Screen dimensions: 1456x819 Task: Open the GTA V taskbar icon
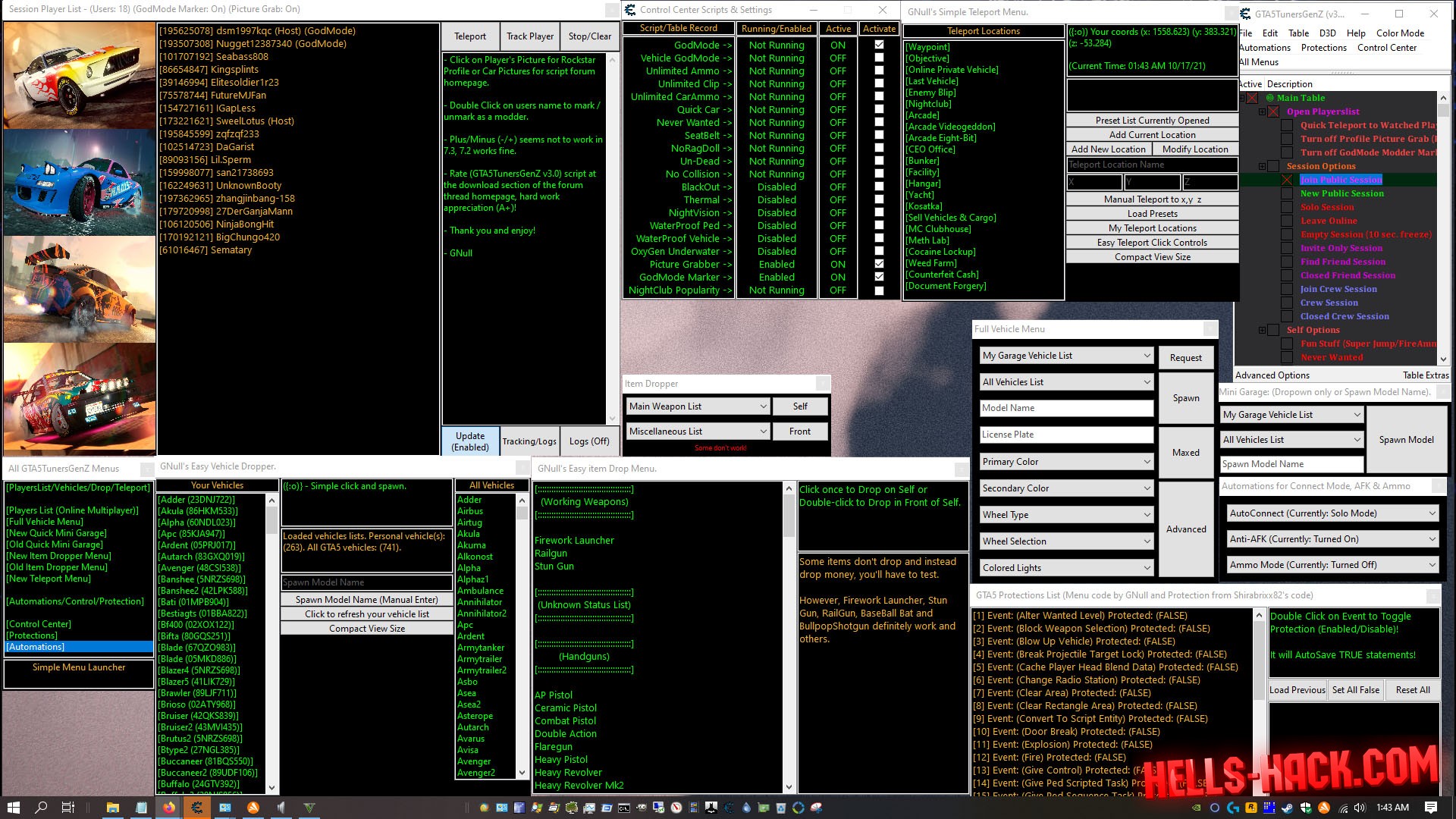[309, 808]
